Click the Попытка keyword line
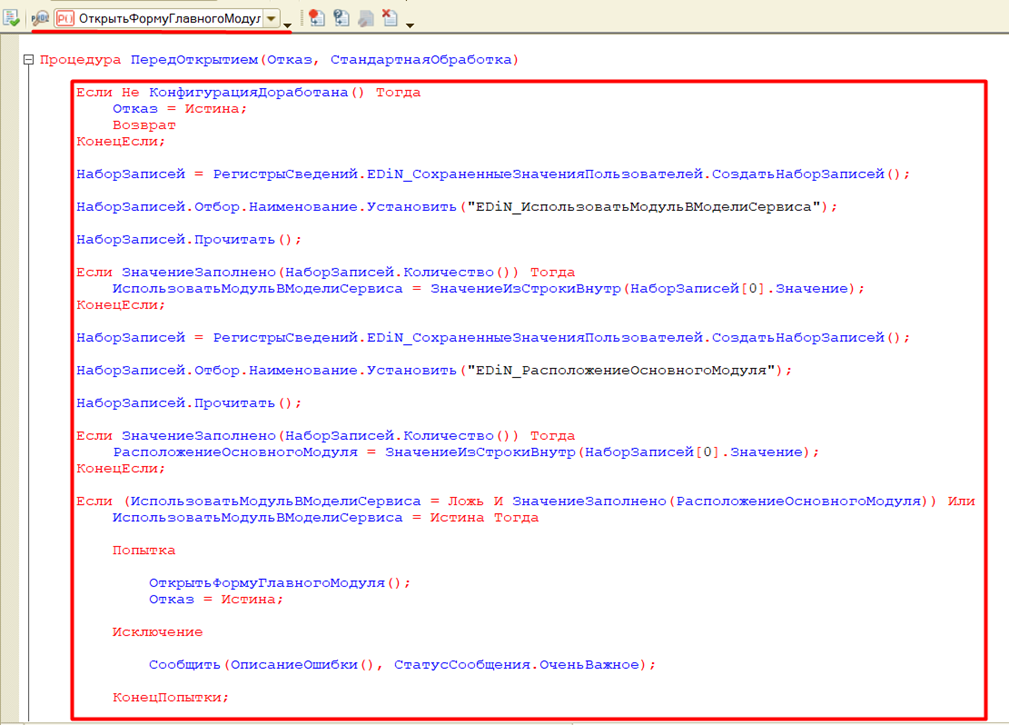Viewport: 1009px width, 725px height. (x=144, y=550)
